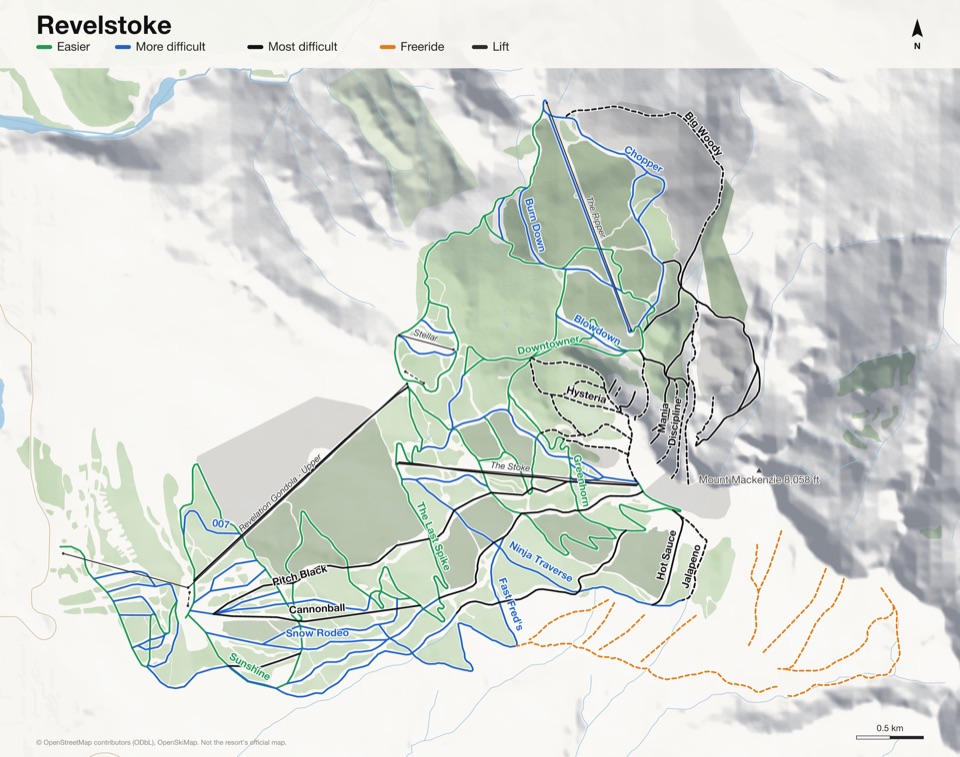
Task: Select the Jalapeno trail label
Action: [x=692, y=566]
